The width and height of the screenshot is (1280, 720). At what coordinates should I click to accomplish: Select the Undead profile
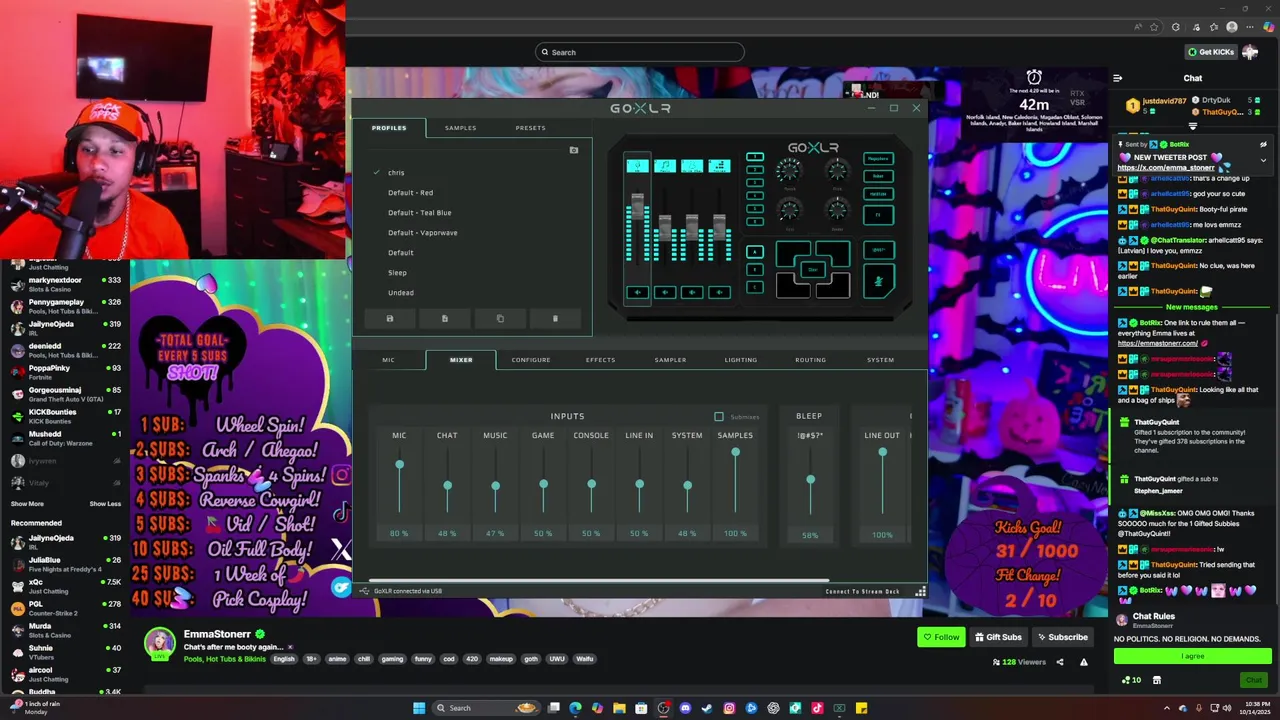click(x=401, y=293)
